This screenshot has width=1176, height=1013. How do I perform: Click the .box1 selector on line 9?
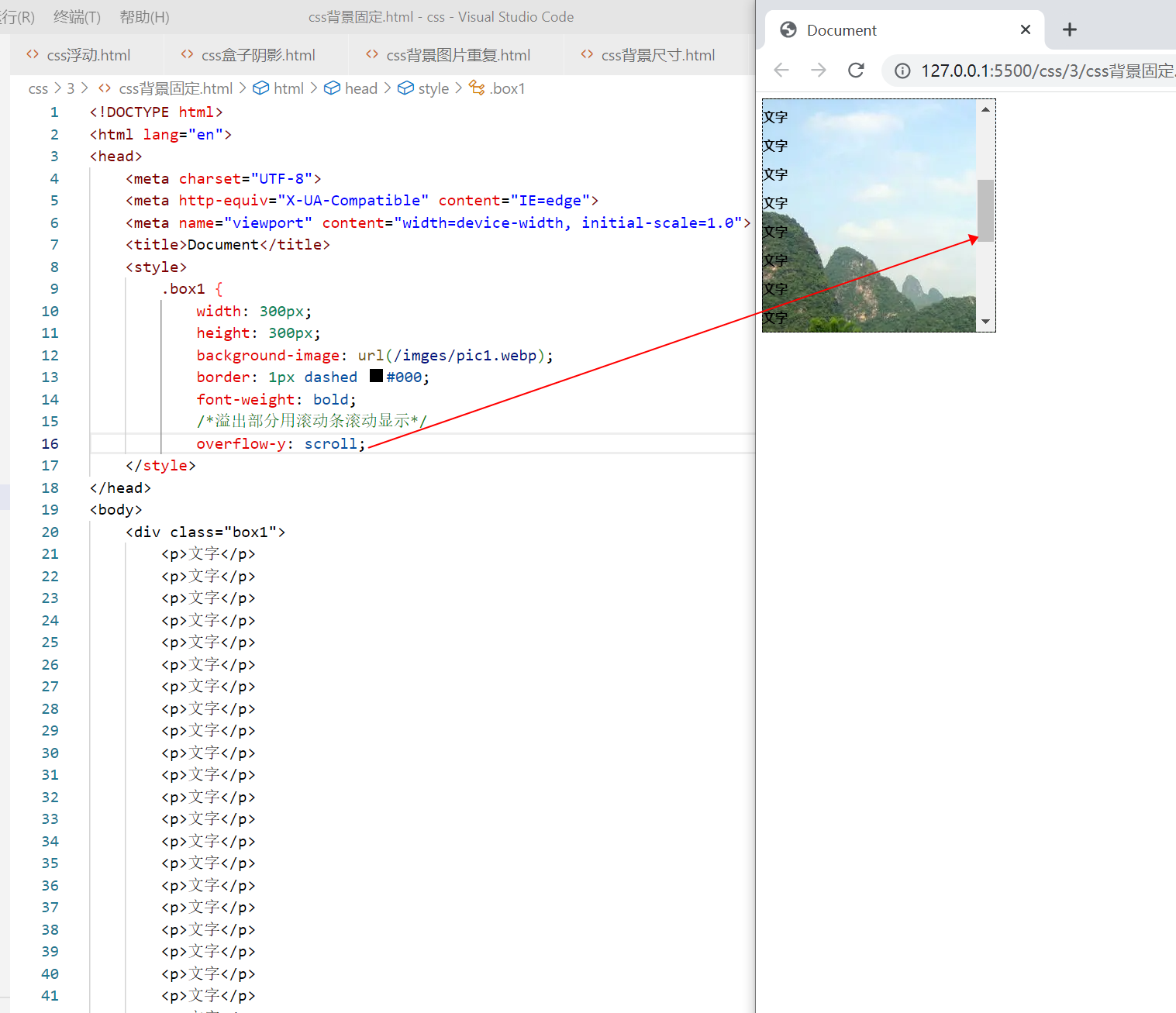(183, 289)
